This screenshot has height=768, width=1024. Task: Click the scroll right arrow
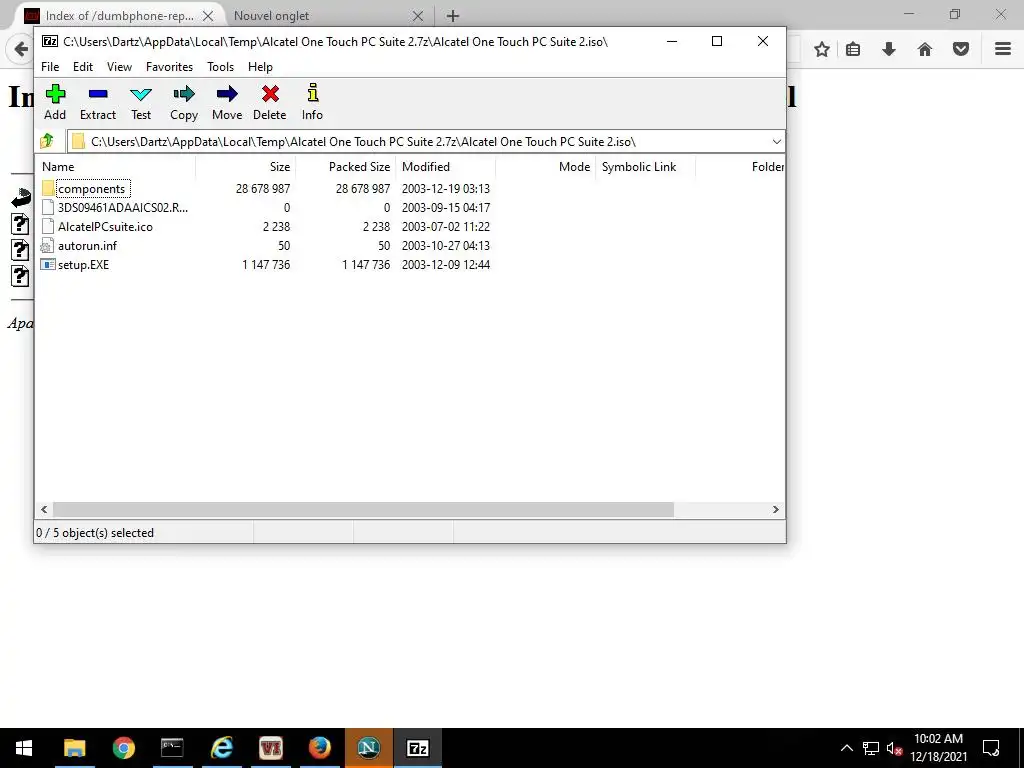776,509
